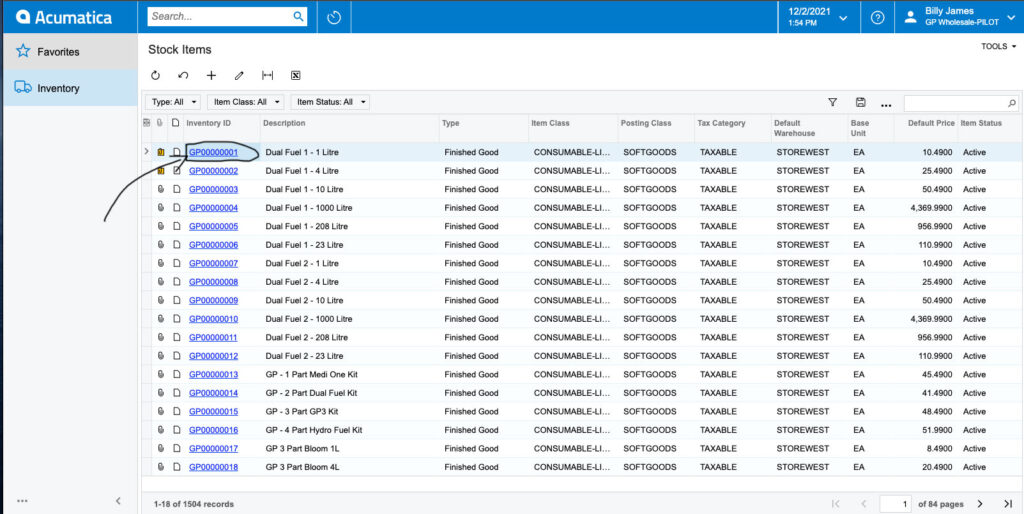The image size is (1024, 514).
Task: Click the ellipsis at sidebar bottom
Action: coord(22,501)
